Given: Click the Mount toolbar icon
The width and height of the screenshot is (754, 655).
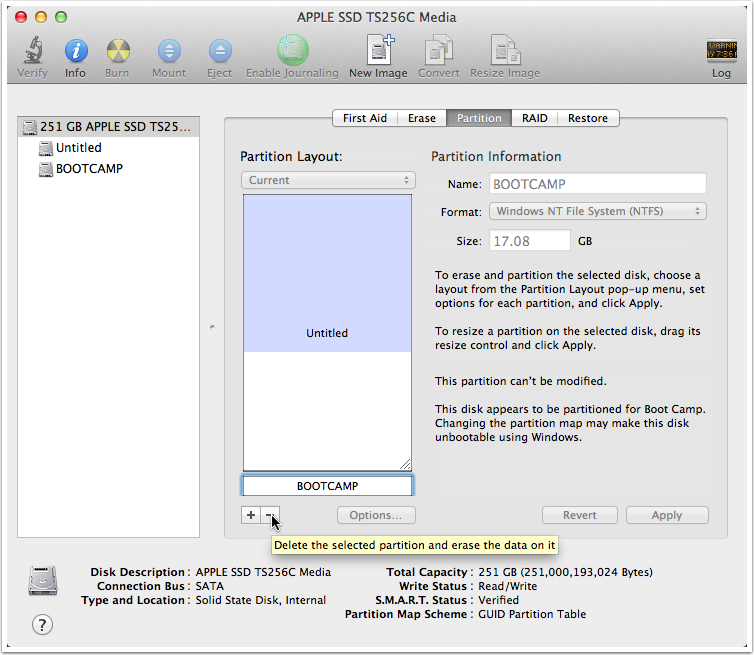Looking at the screenshot, I should pos(169,50).
